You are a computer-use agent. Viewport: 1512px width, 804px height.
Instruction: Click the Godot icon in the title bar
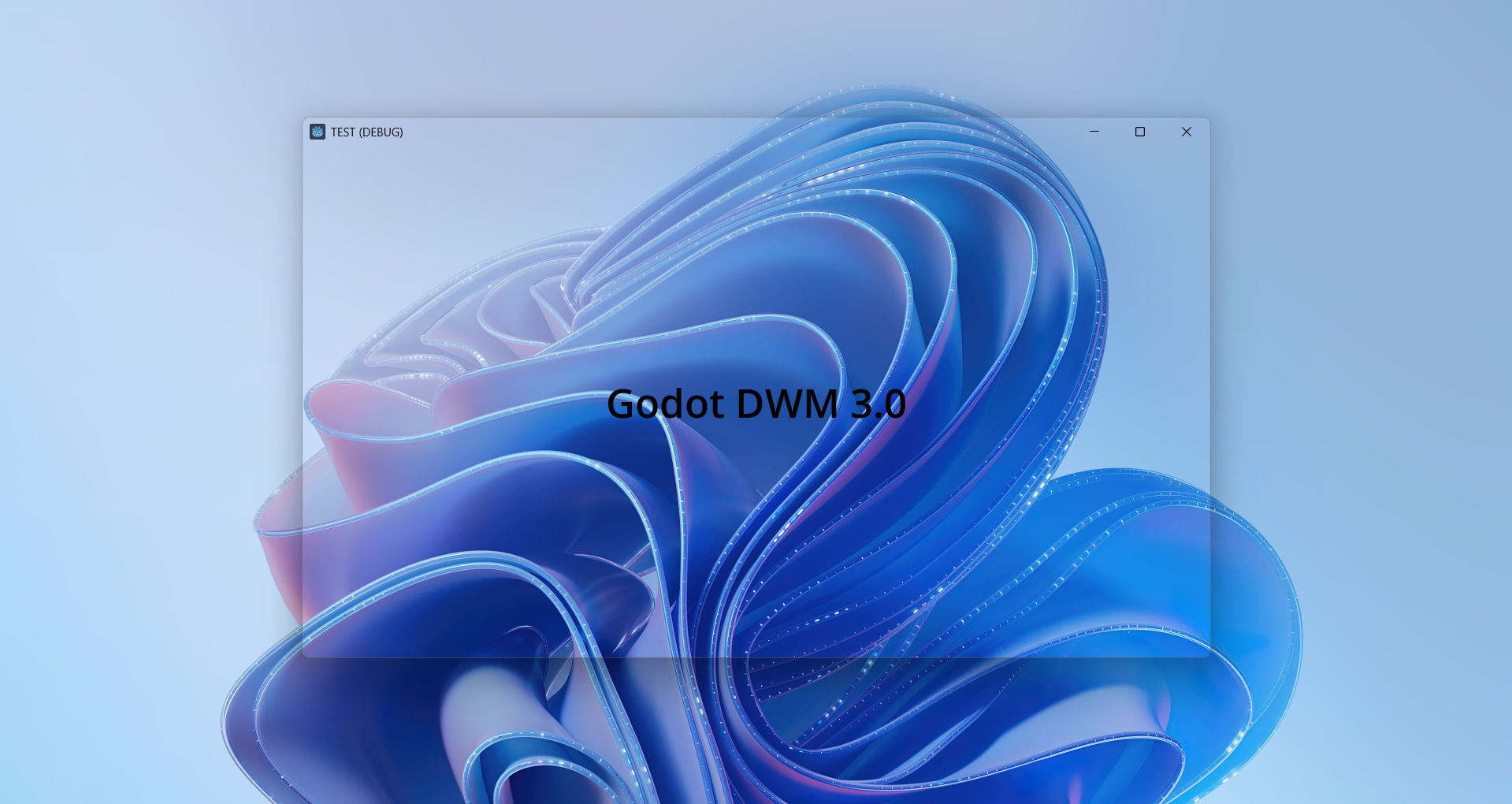[x=318, y=132]
